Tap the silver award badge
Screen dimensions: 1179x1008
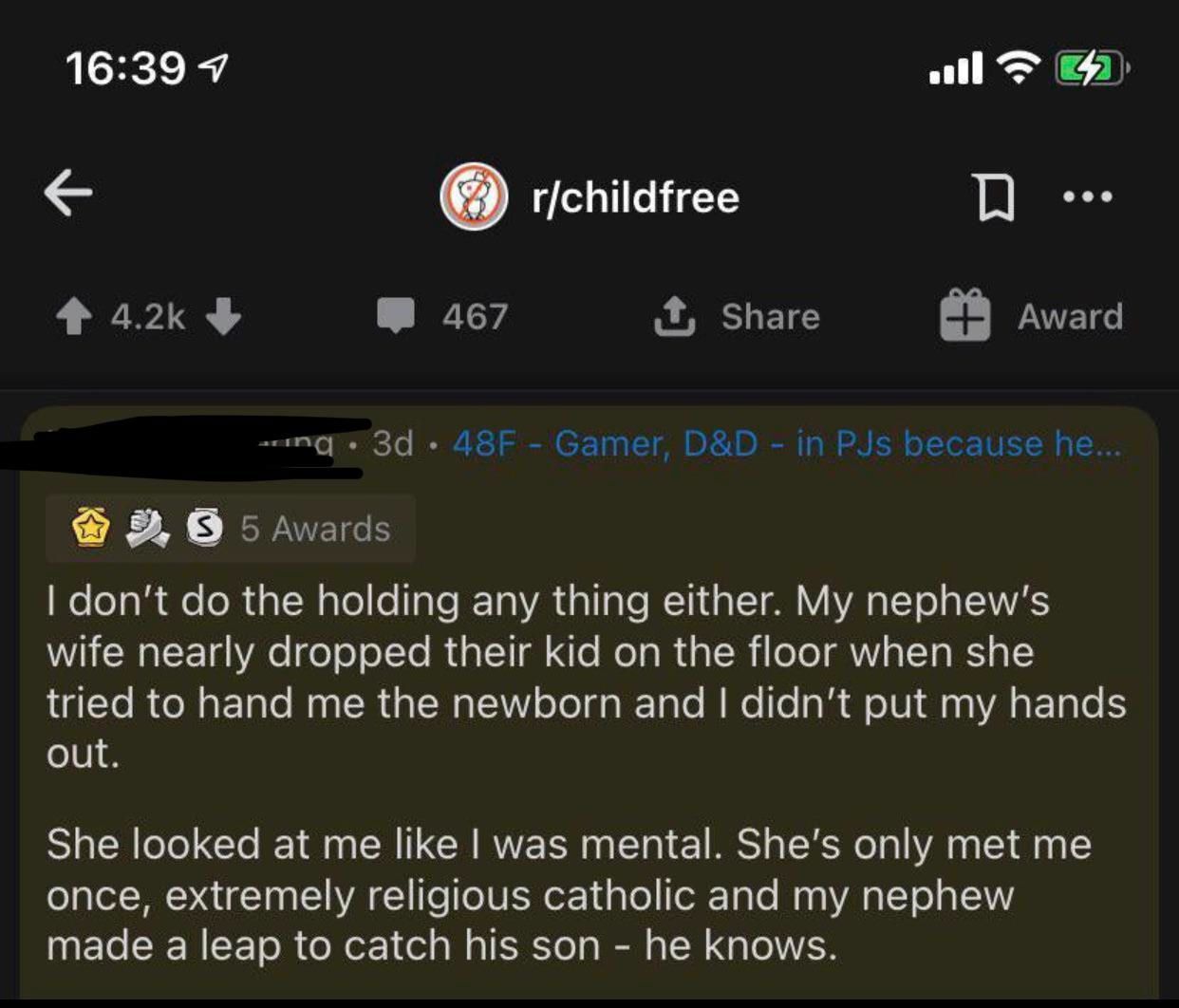[x=204, y=528]
